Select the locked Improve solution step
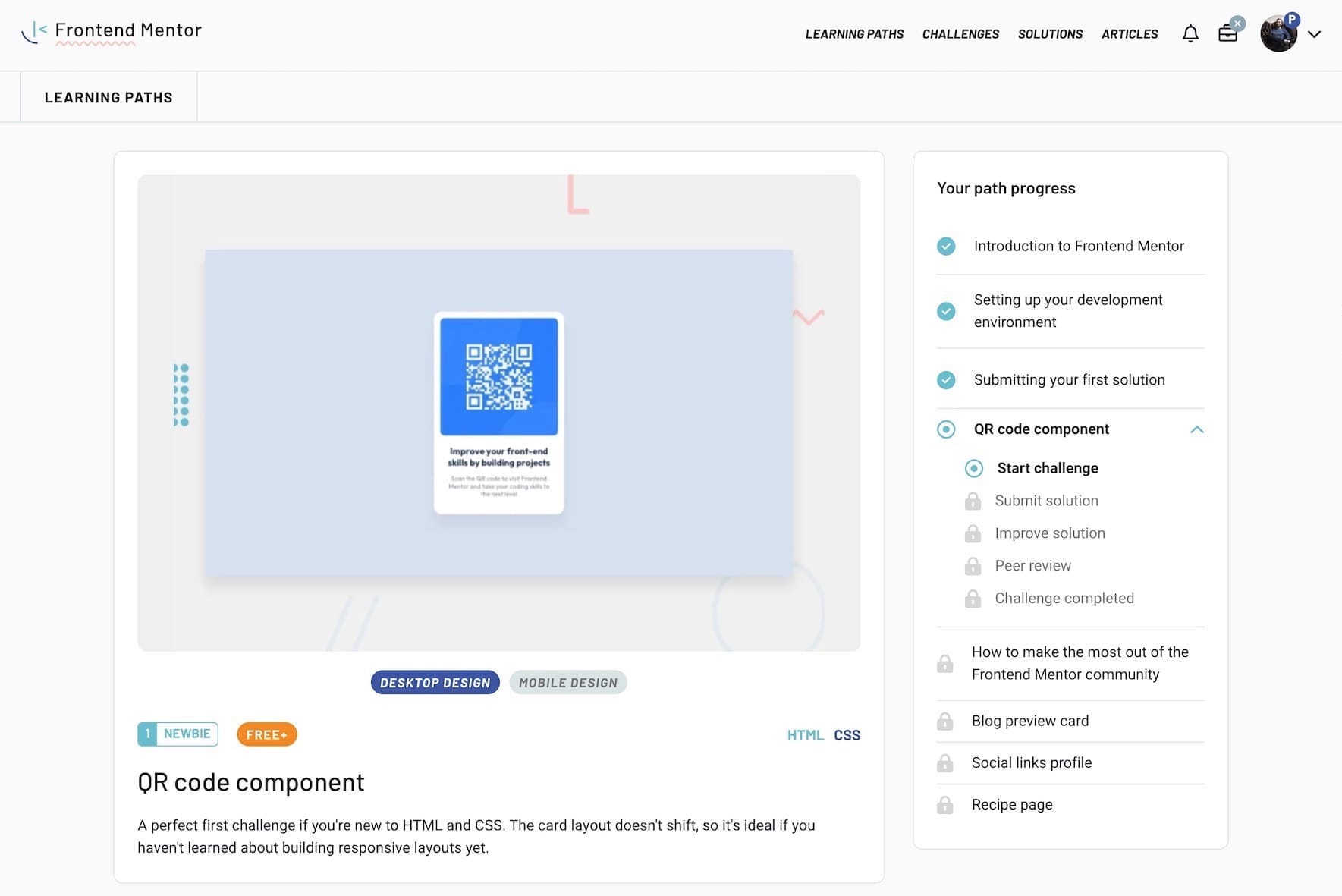1342x896 pixels. tap(1050, 533)
